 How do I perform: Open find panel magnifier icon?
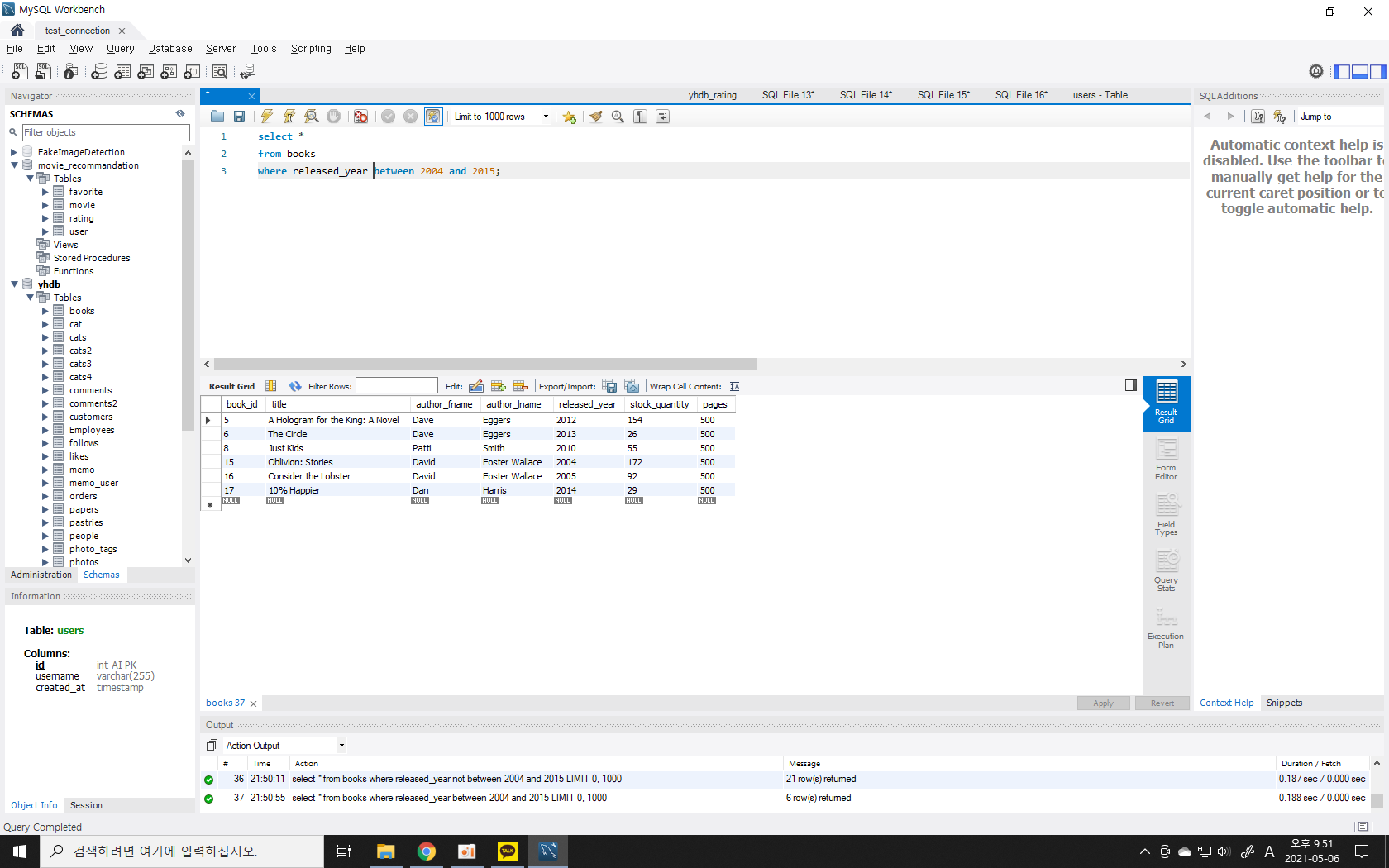coord(618,117)
